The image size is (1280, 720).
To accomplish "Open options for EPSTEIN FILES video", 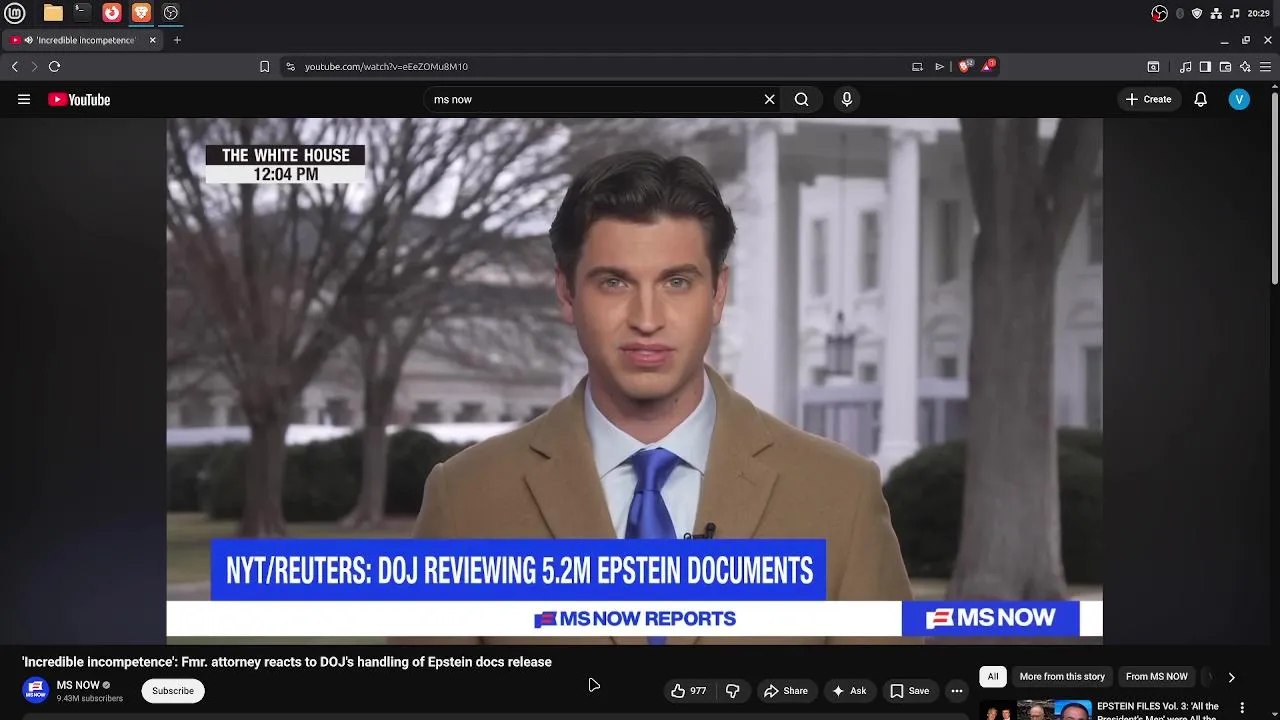I will (1243, 708).
